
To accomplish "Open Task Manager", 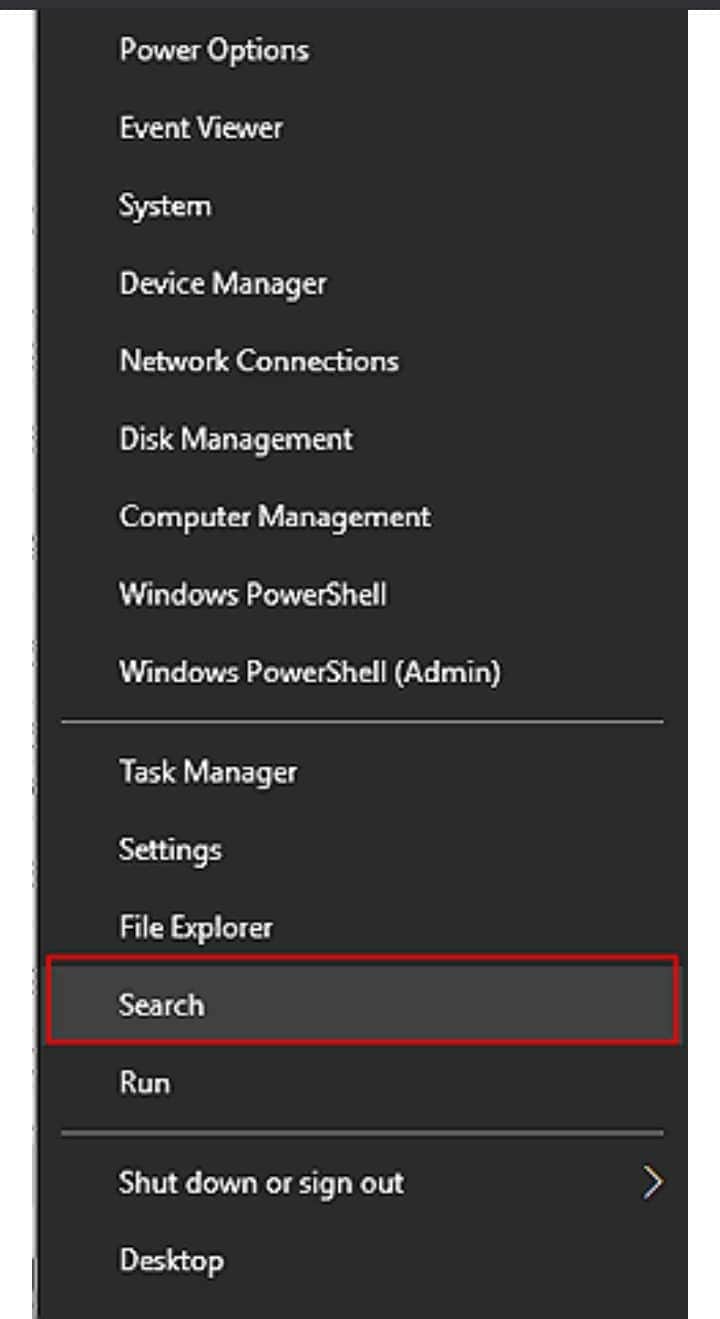I will pyautogui.click(x=208, y=772).
